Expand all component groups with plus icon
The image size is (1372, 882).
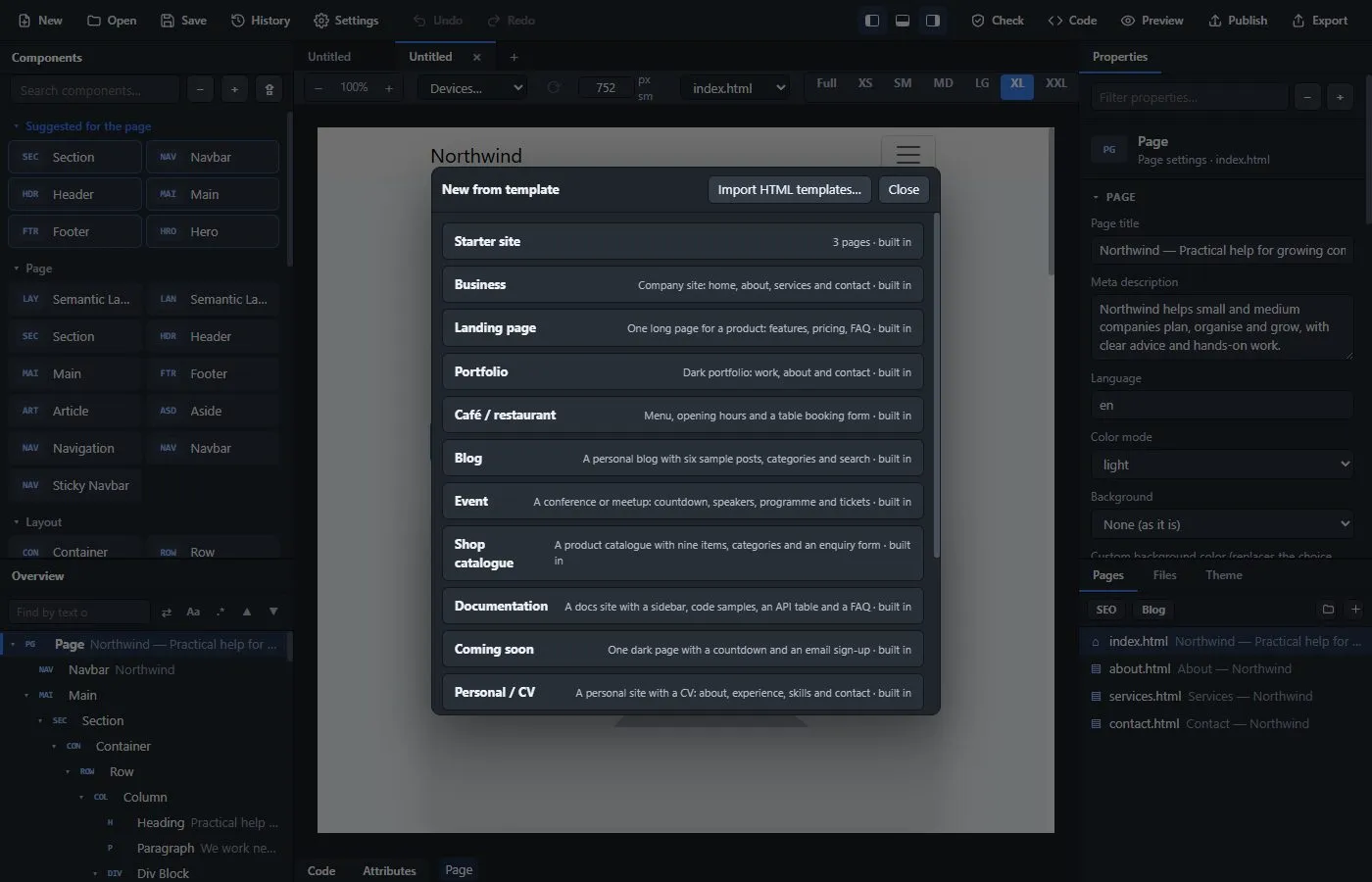[x=234, y=90]
